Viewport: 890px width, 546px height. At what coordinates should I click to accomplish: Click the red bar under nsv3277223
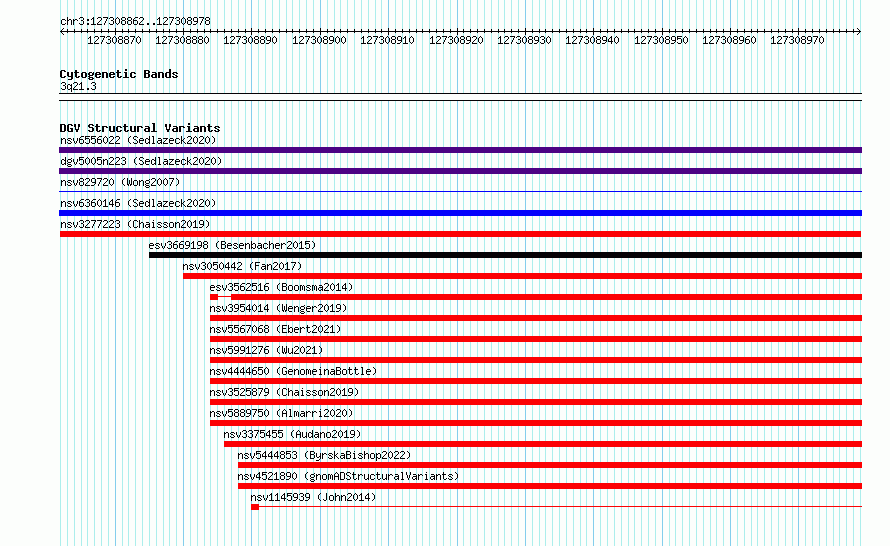[x=460, y=234]
